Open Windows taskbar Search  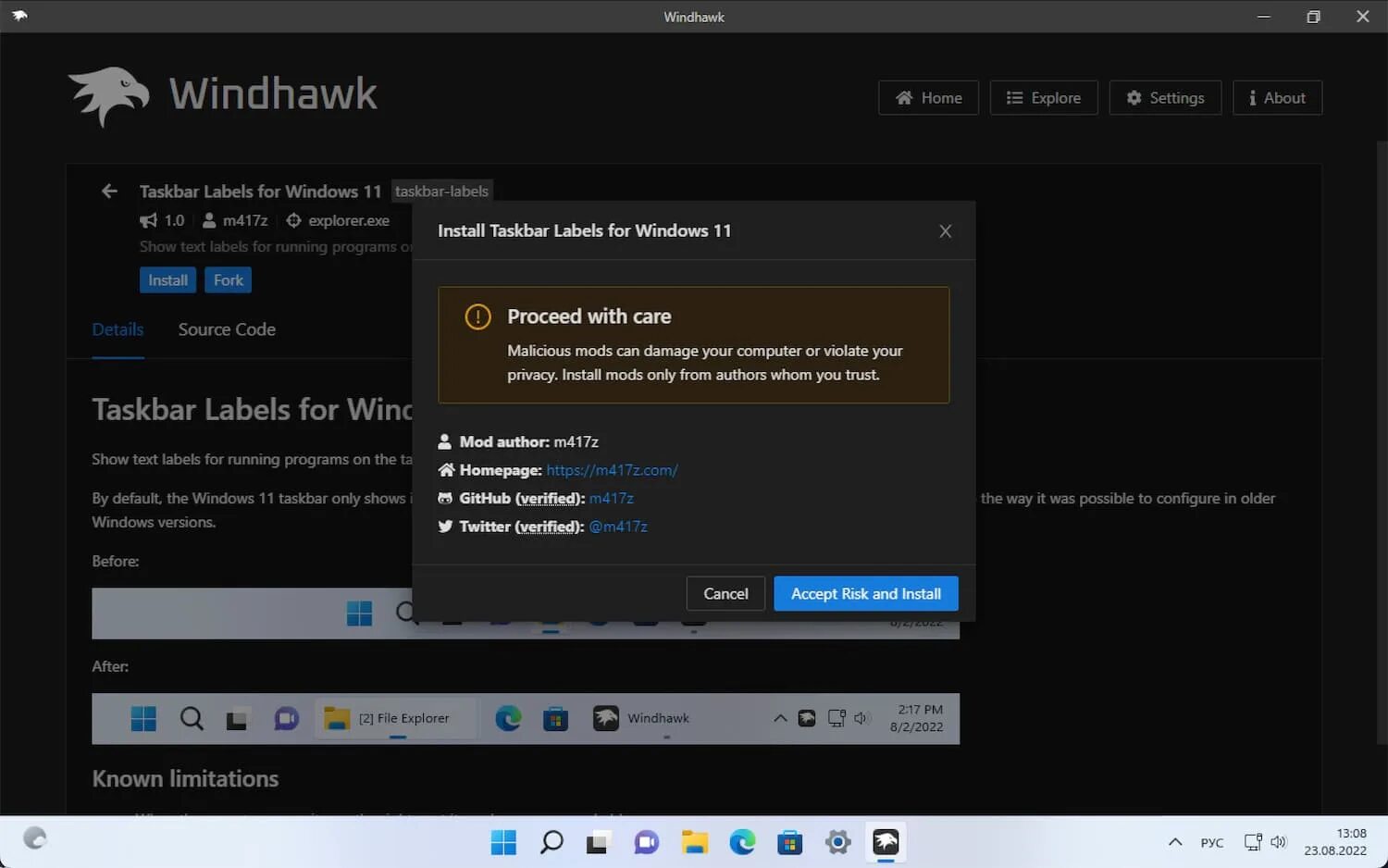click(551, 842)
